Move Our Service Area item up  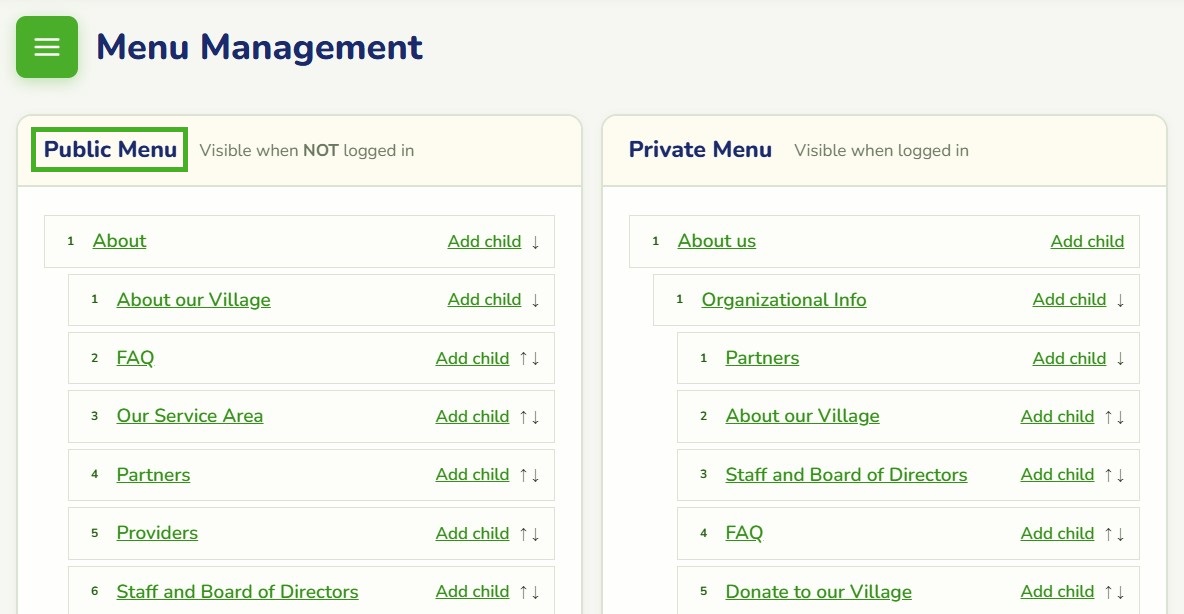coord(523,417)
